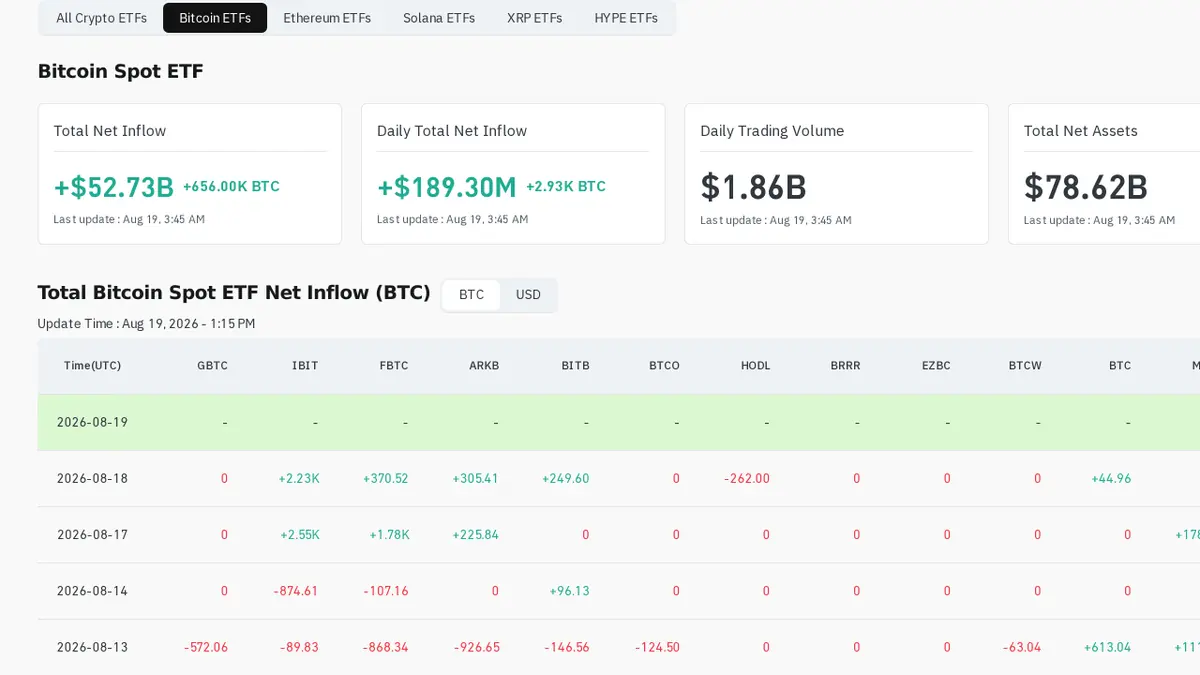
Task: Click the $78.62B net assets figure
Action: pos(1086,187)
